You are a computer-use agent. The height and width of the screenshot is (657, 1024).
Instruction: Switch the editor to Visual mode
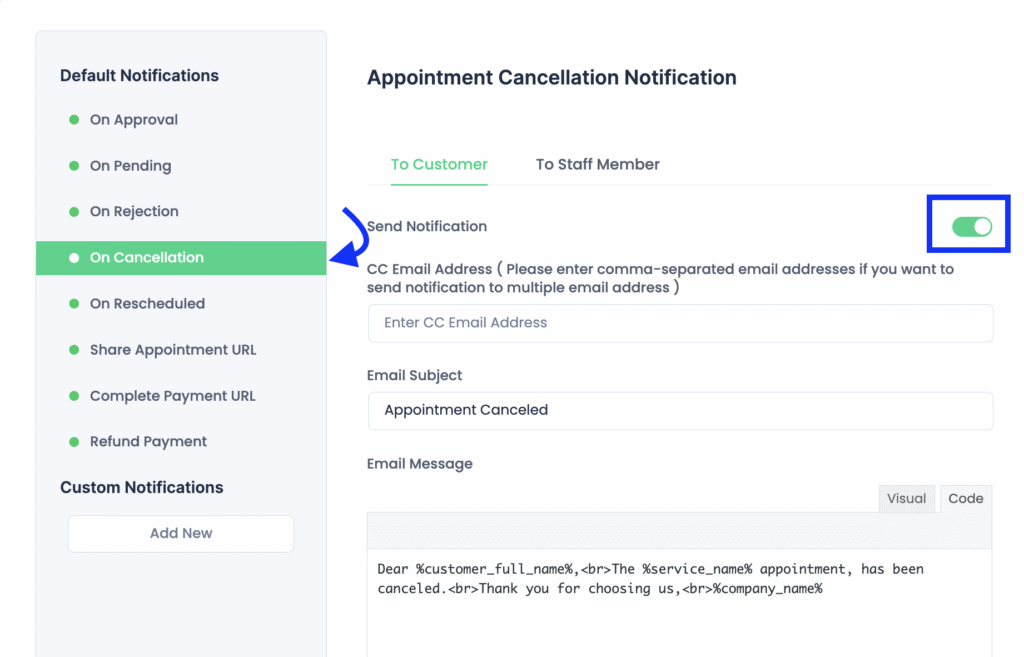[x=907, y=499]
